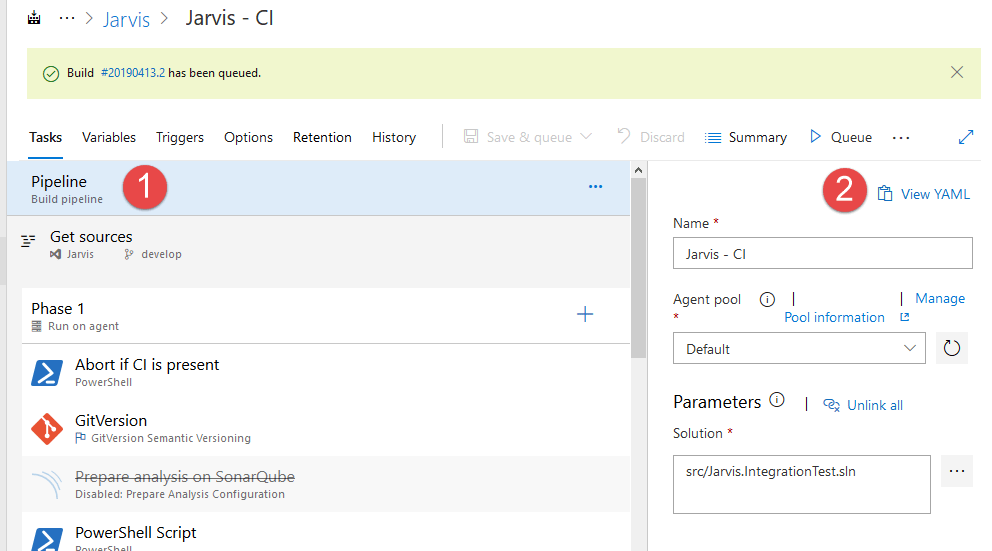Click the GitVersion git logo icon
The image size is (992, 551).
47,429
